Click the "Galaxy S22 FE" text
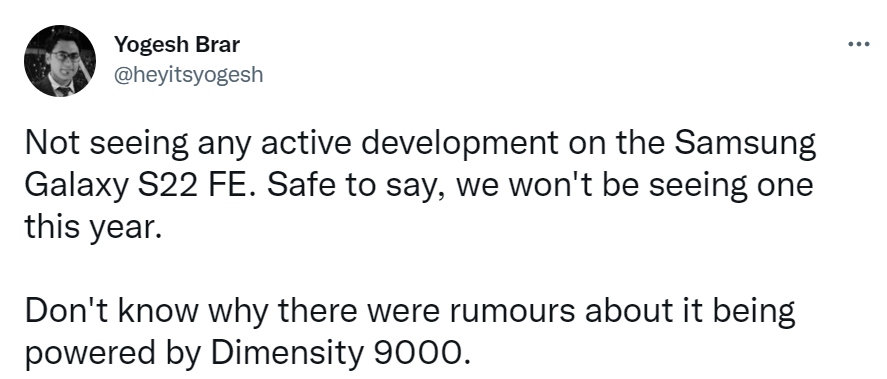 tap(136, 187)
